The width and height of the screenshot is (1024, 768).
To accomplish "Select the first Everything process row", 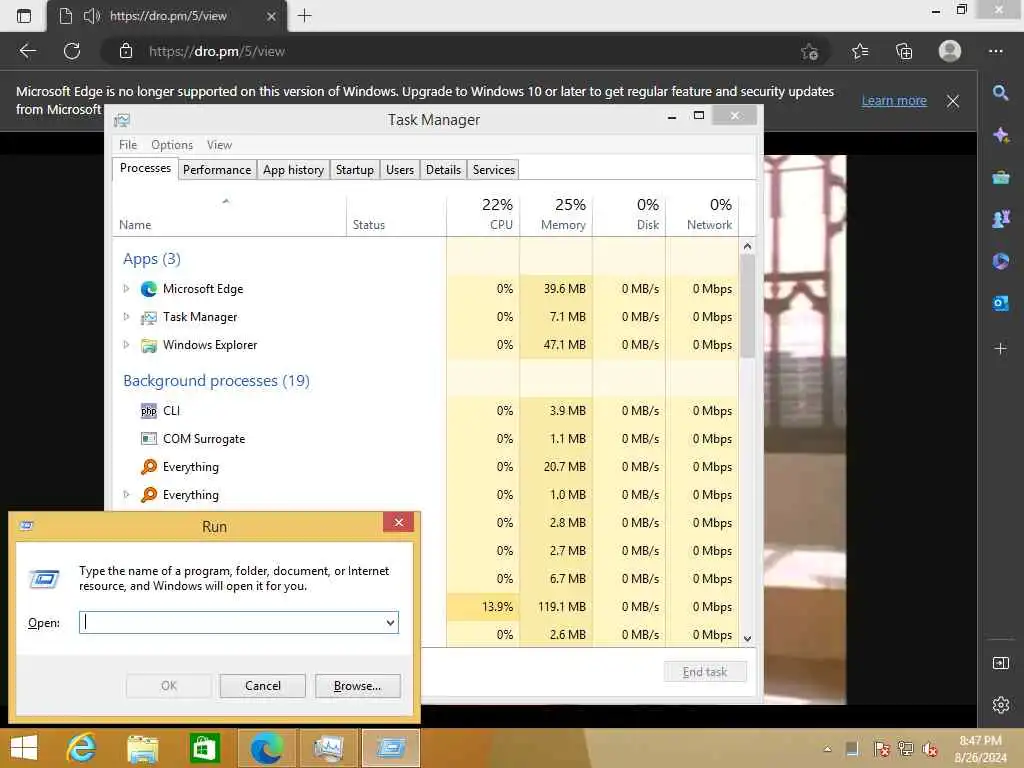I will coord(426,467).
